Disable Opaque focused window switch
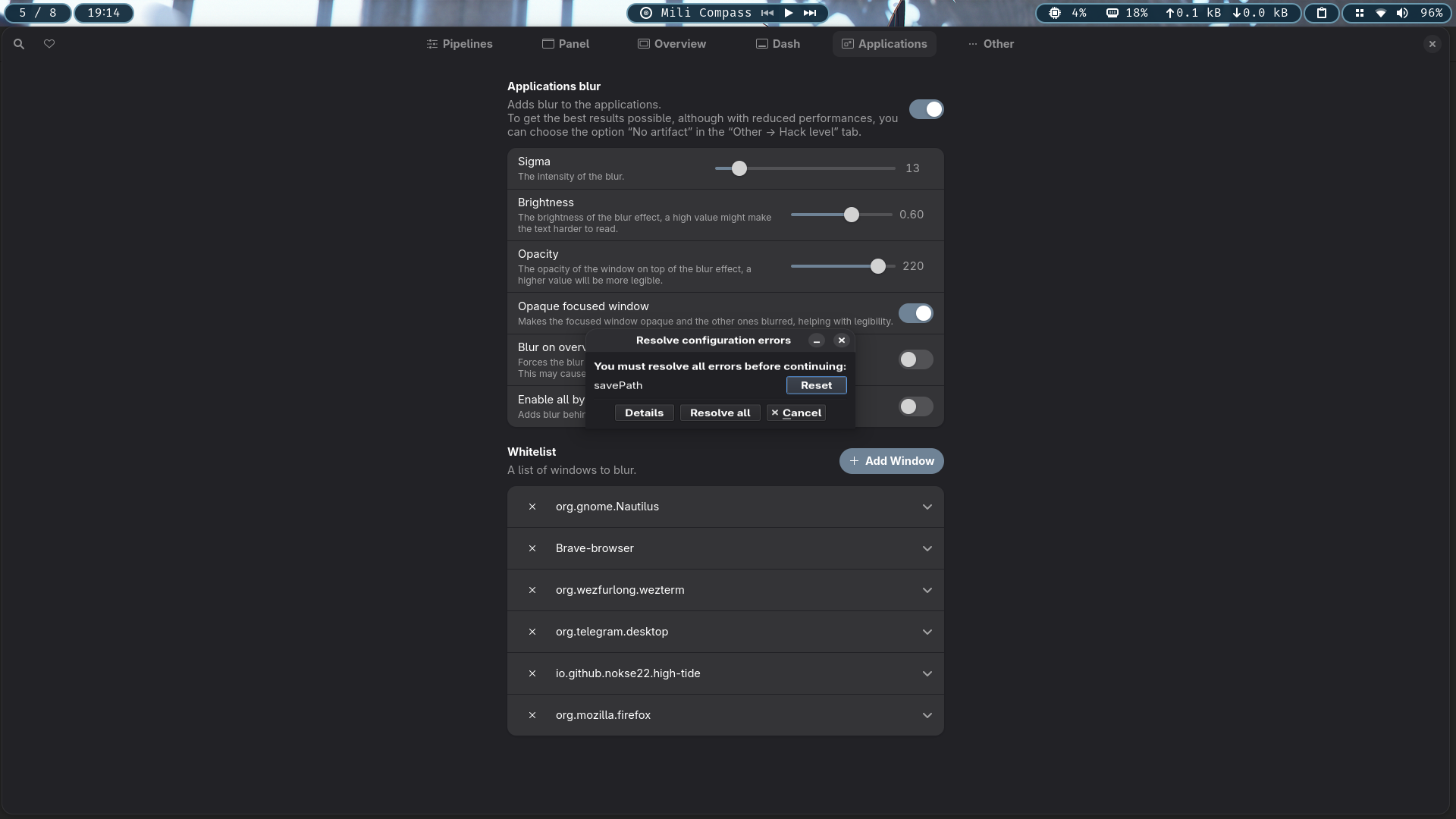1456x819 pixels. pos(915,313)
